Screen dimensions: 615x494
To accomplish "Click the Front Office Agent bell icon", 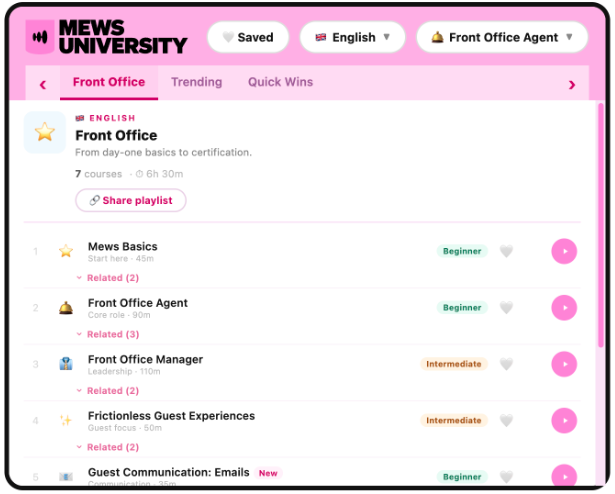I will [66, 308].
